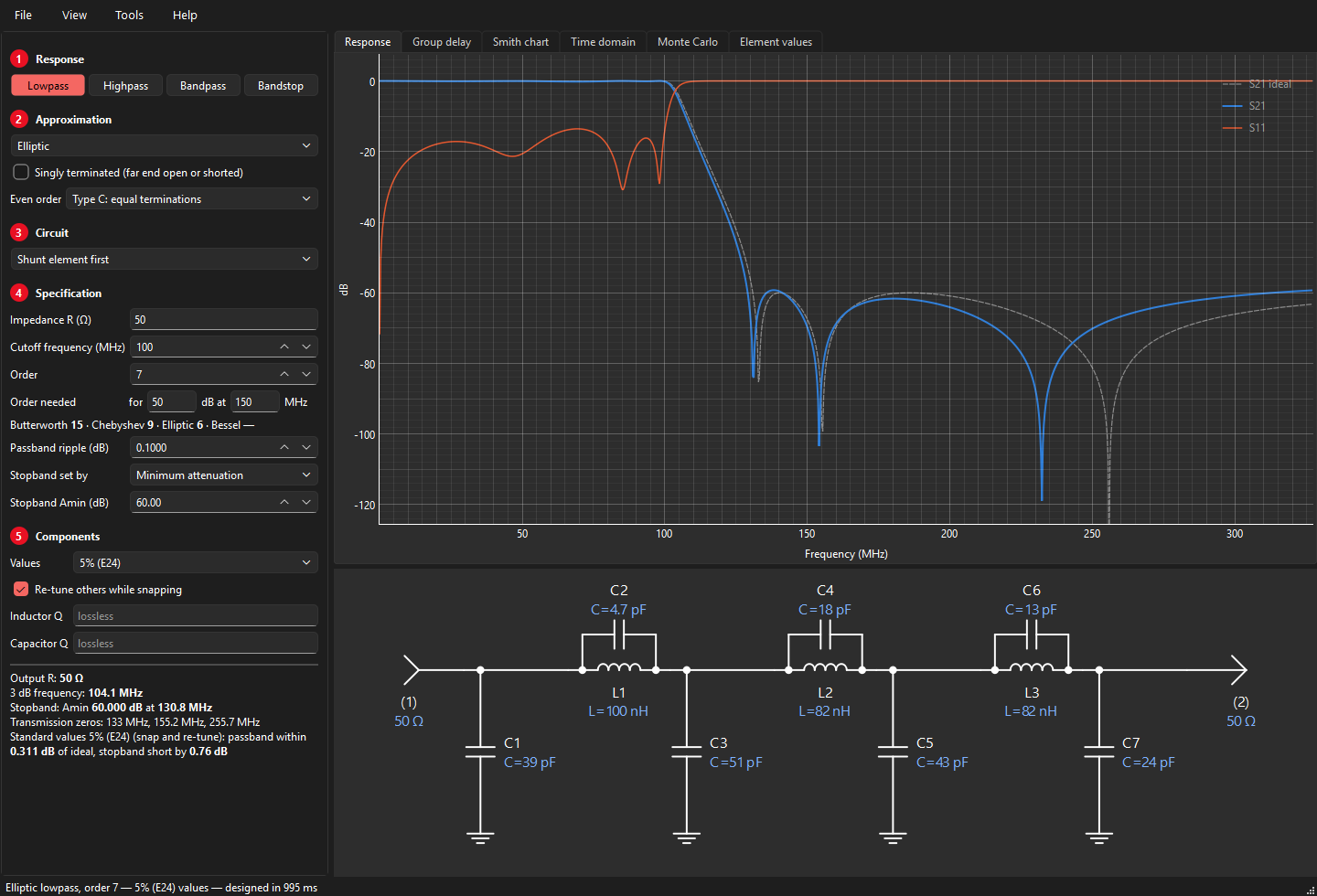Select inductor L3 in the schematic
1317x896 pixels.
click(1032, 667)
